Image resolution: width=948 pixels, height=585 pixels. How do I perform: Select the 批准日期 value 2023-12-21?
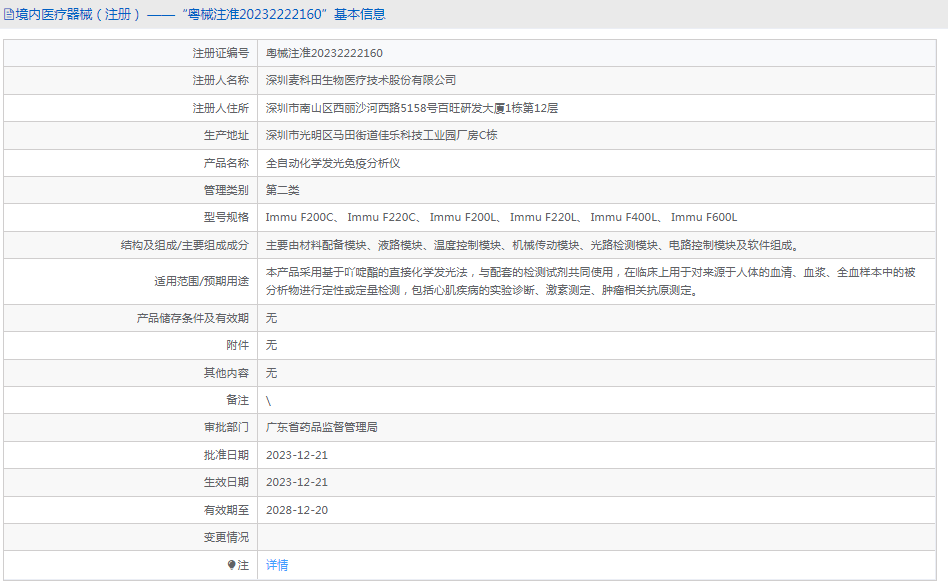pos(297,455)
